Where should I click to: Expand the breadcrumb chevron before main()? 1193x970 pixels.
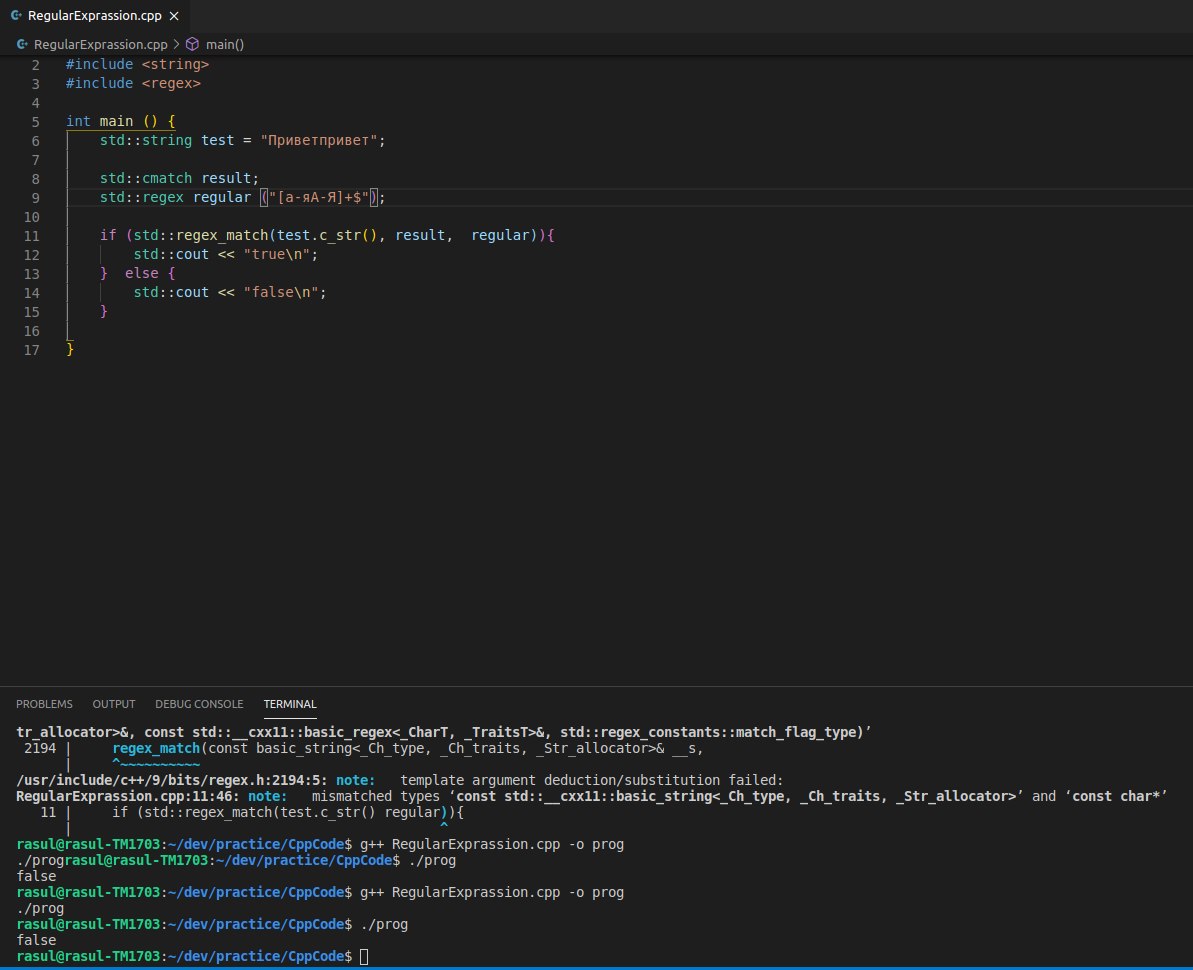[177, 44]
